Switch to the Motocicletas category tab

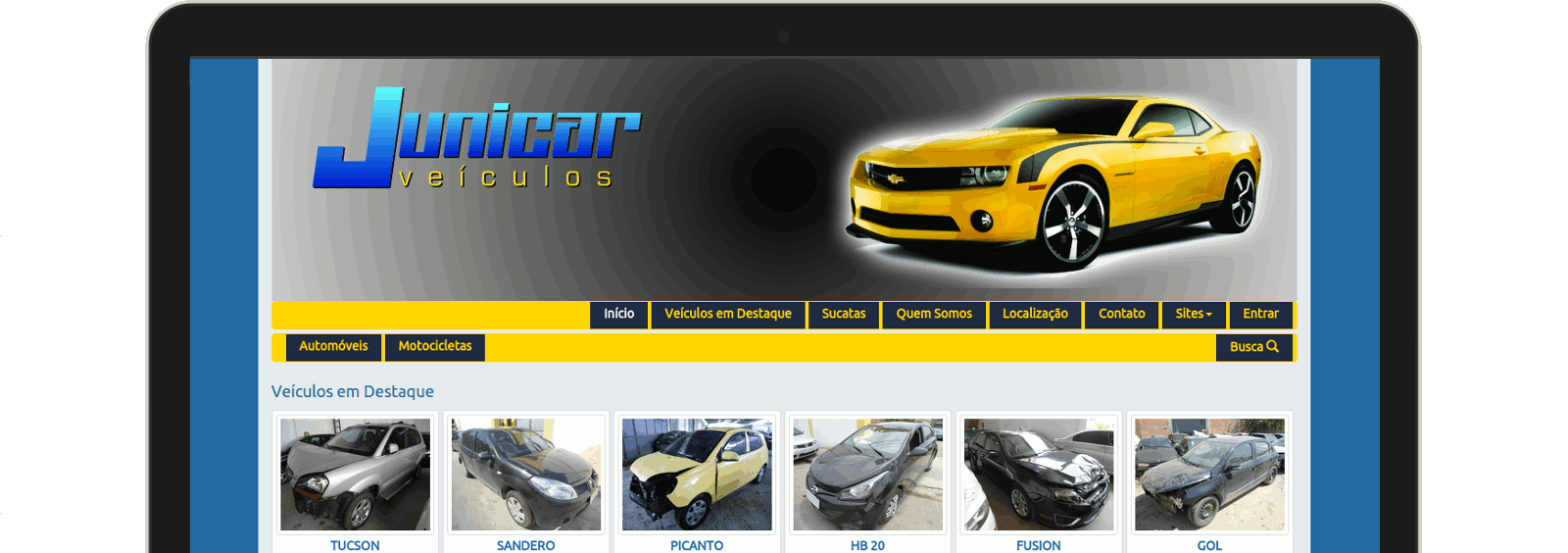tap(435, 346)
